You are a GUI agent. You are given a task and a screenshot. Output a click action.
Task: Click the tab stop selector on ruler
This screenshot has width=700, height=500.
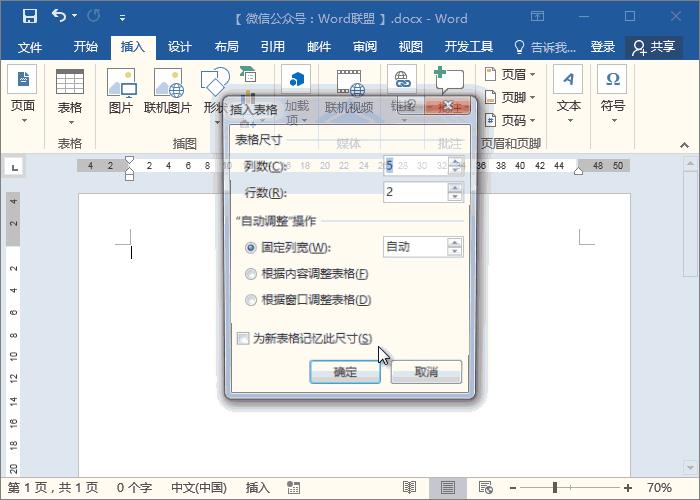pyautogui.click(x=14, y=167)
